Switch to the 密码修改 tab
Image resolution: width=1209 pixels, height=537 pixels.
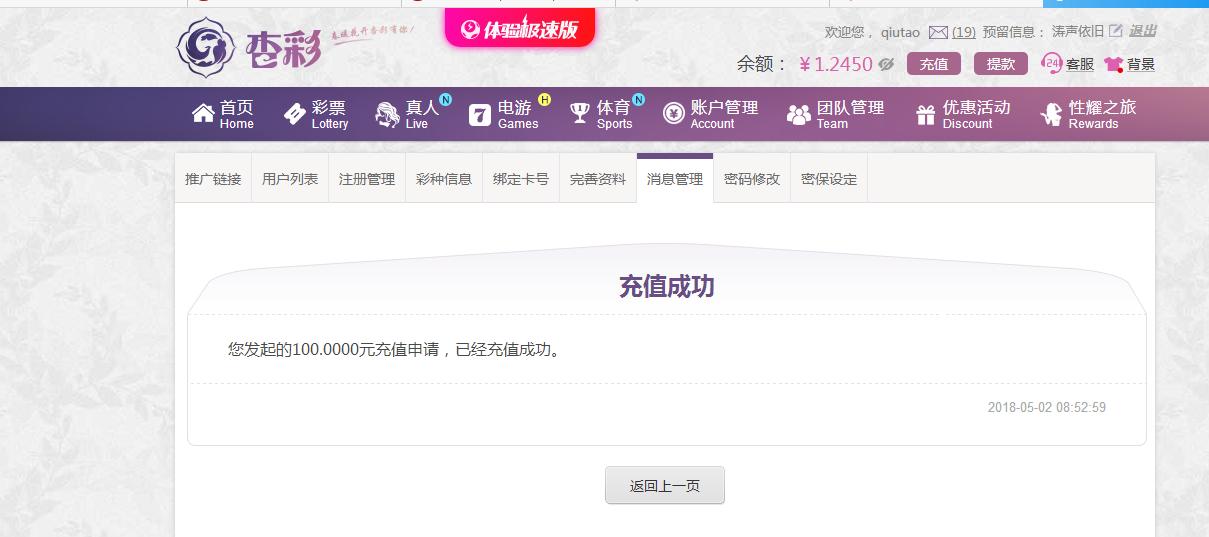(752, 179)
